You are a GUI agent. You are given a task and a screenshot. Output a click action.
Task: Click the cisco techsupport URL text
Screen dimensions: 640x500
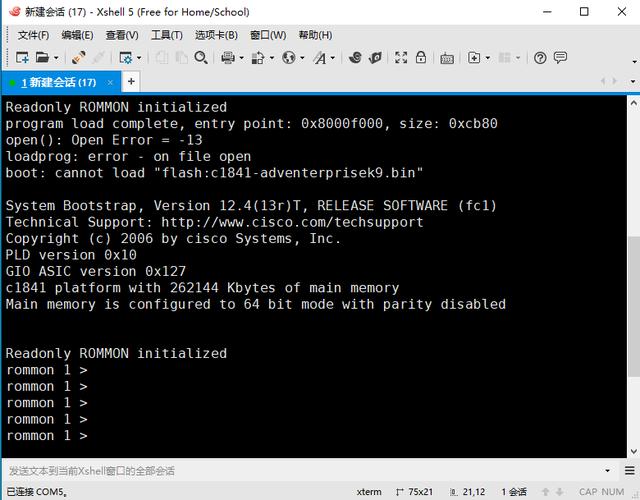(292, 222)
